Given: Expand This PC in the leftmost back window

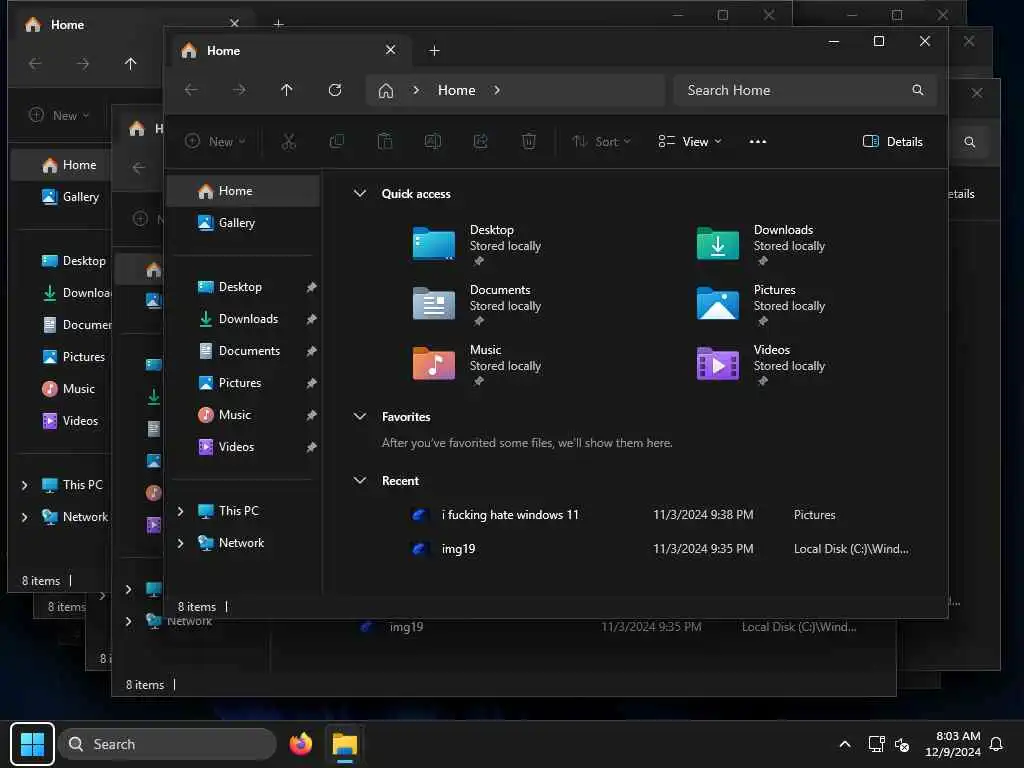Looking at the screenshot, I should point(24,485).
